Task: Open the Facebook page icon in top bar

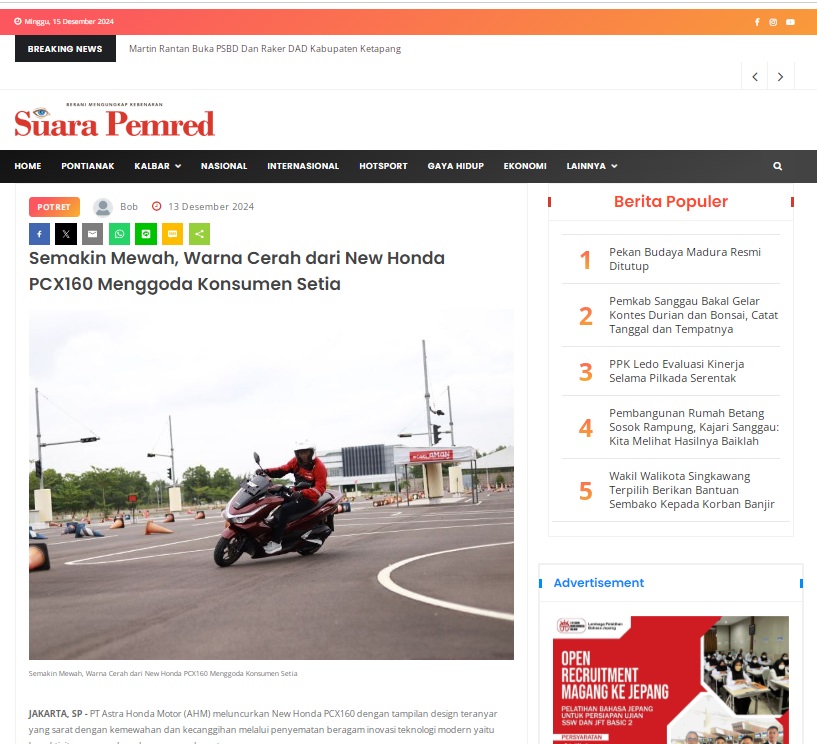Action: coord(757,22)
